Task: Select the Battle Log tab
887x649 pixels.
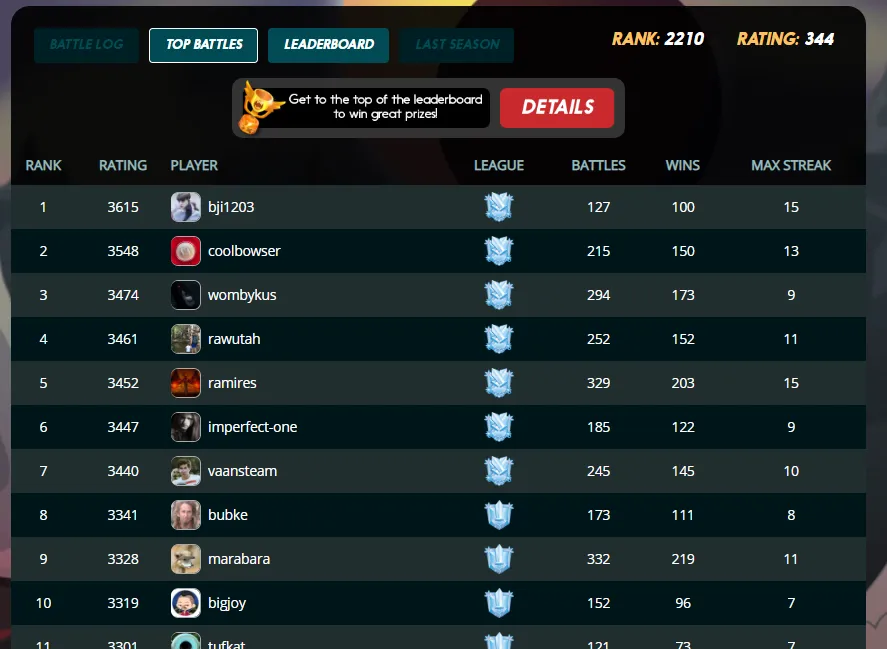Action: point(87,45)
